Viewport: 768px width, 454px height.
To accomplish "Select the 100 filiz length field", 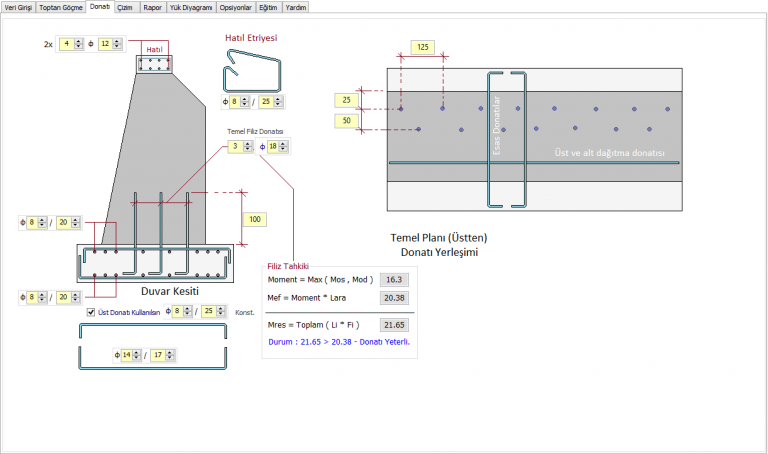I will (255, 219).
